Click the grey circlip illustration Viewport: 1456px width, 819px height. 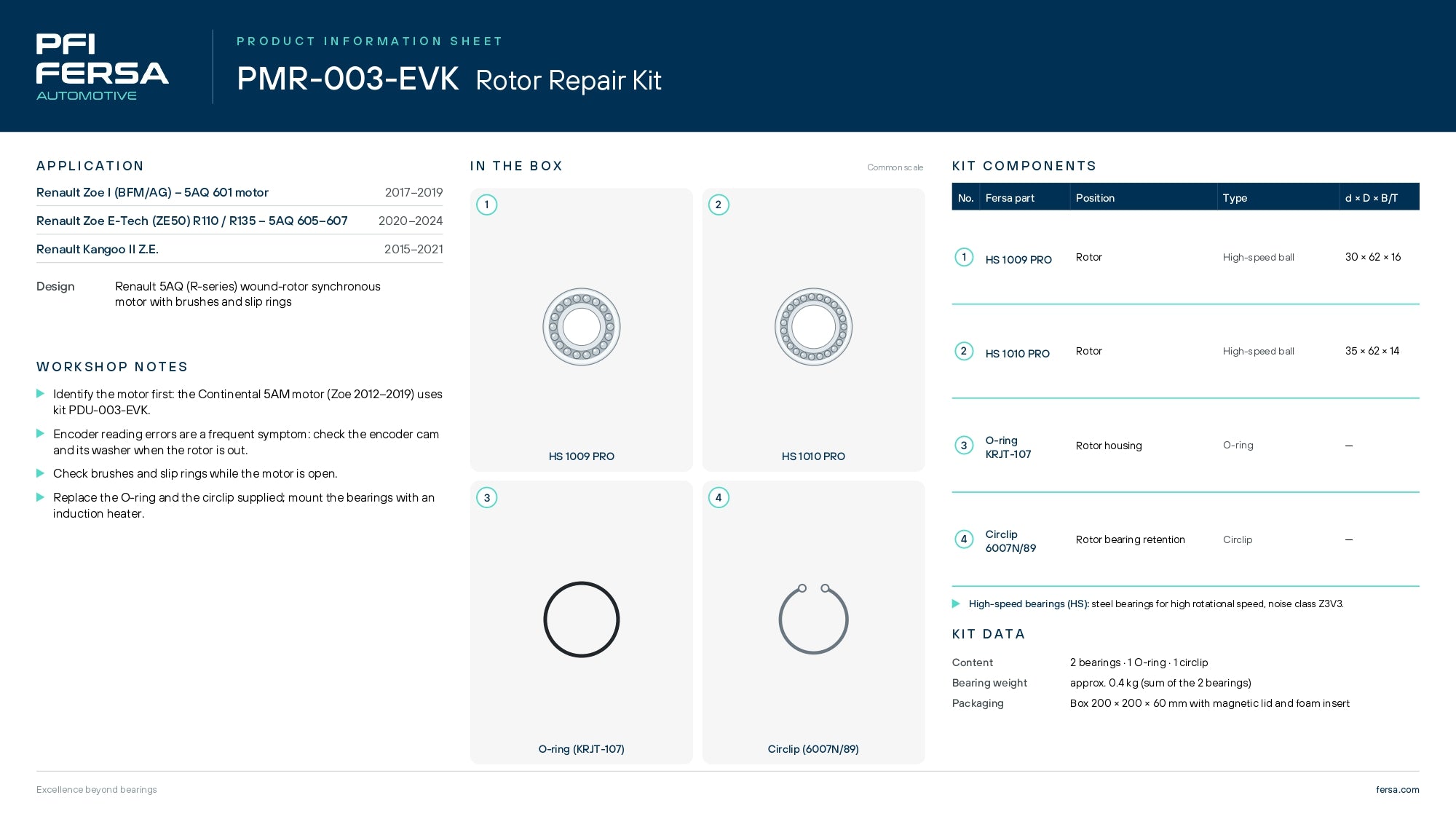pyautogui.click(x=813, y=619)
